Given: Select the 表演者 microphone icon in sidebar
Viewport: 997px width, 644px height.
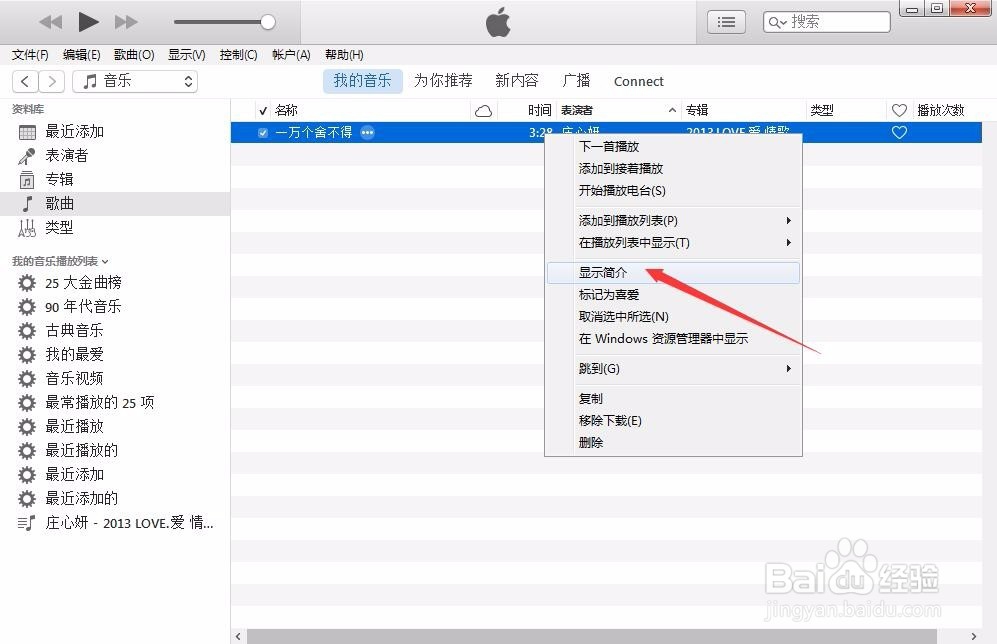Looking at the screenshot, I should [28, 155].
